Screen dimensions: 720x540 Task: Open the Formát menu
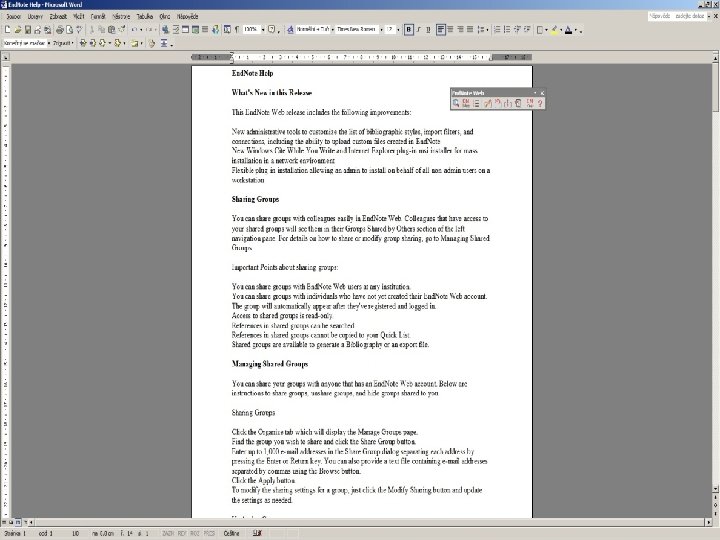pos(98,17)
